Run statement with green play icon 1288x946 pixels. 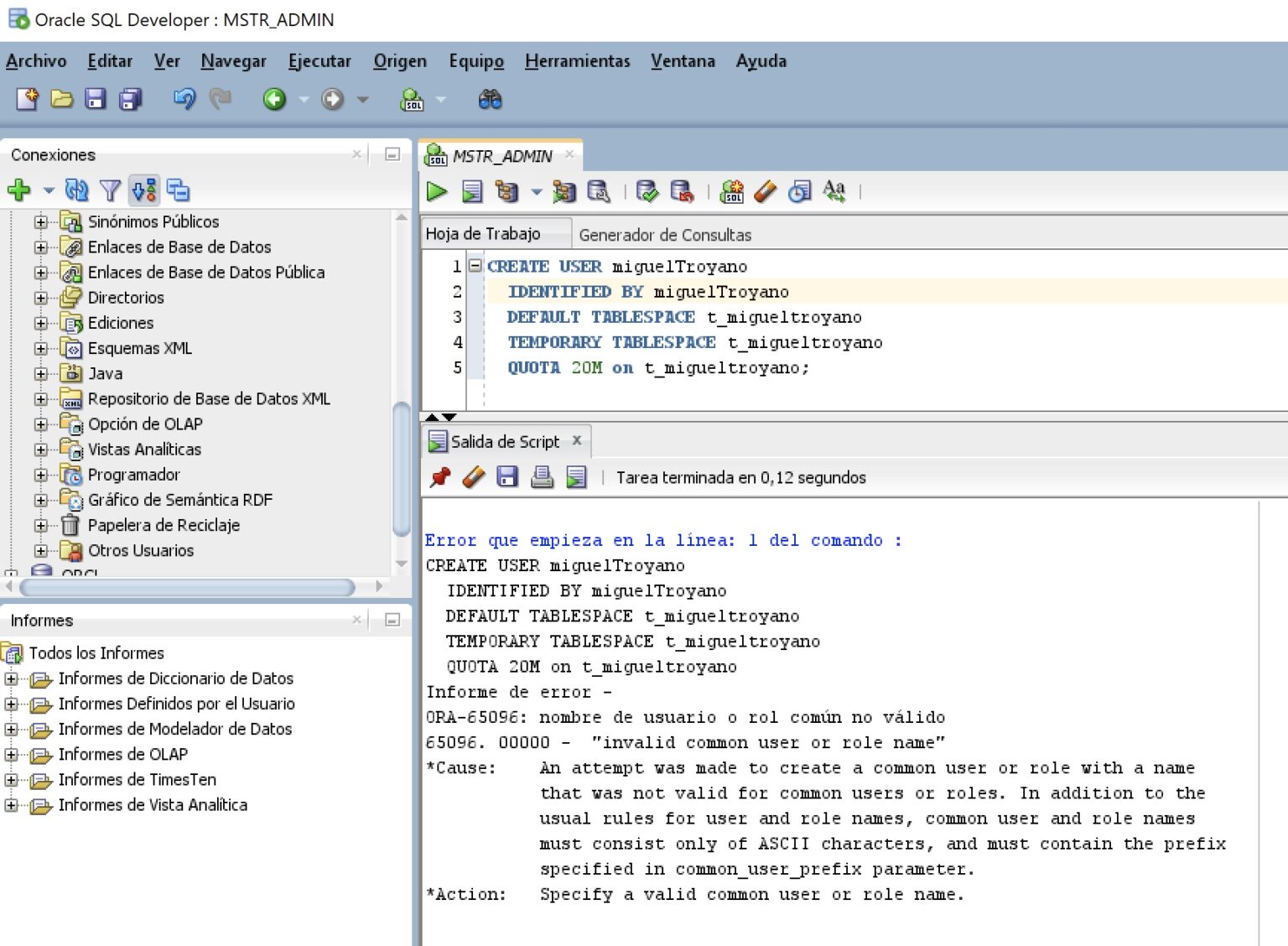(437, 191)
